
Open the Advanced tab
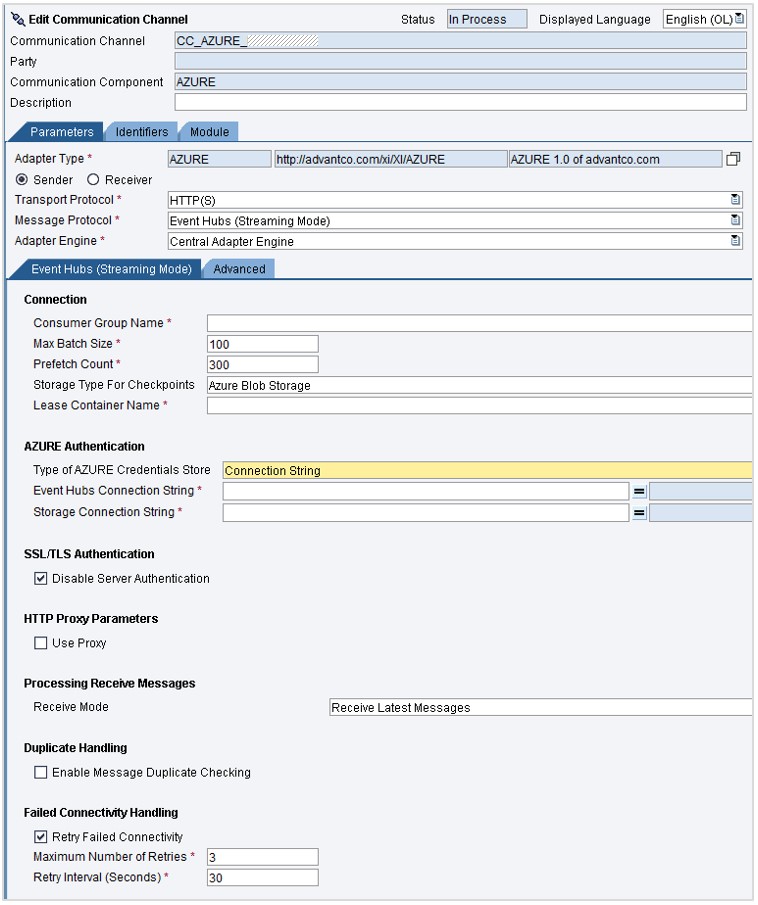tap(239, 269)
